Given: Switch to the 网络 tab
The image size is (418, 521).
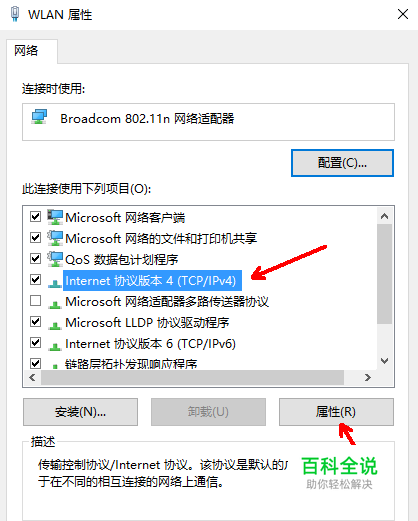Looking at the screenshot, I should click(x=26, y=51).
